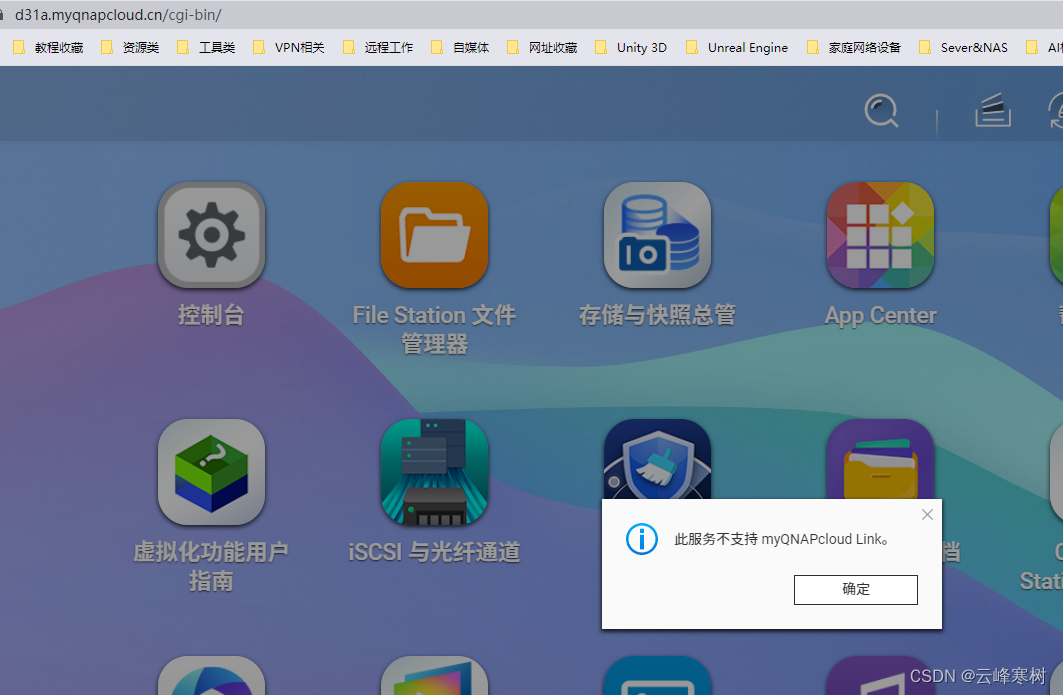Image resolution: width=1063 pixels, height=695 pixels.
Task: Close the myQNAPcloud Link info dialog
Action: (x=927, y=515)
